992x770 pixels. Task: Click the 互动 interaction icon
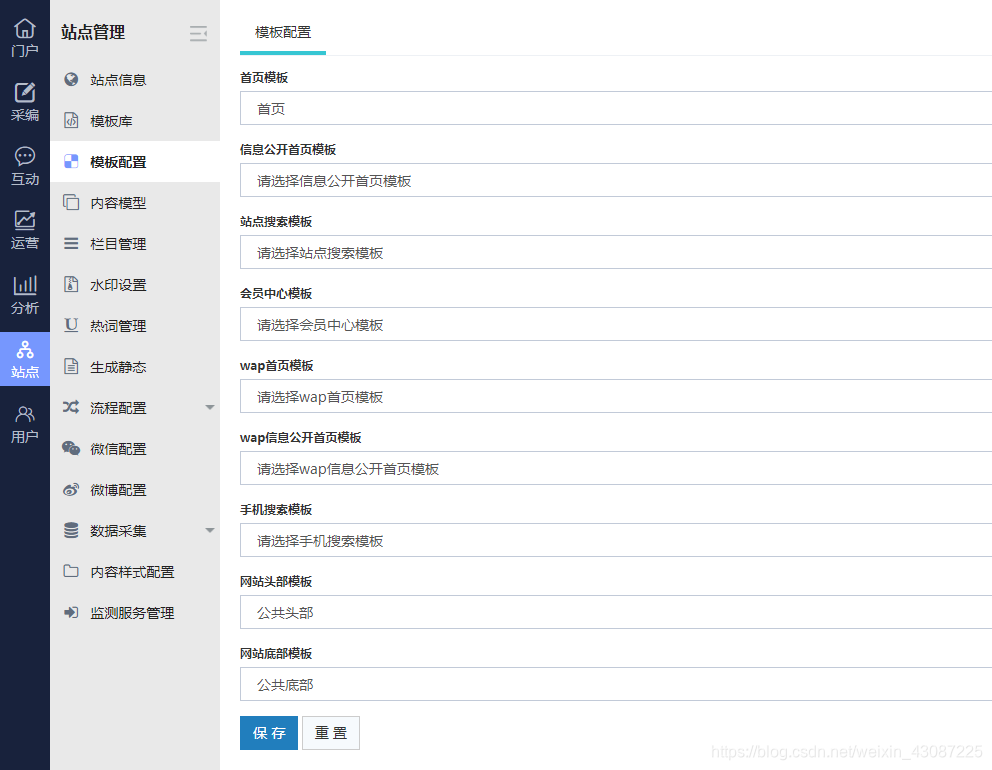pos(24,162)
